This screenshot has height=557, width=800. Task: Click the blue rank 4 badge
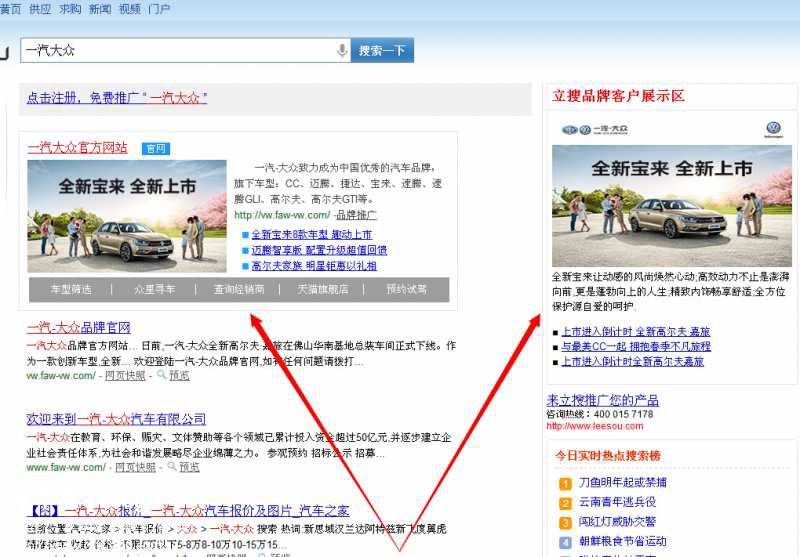point(565,543)
